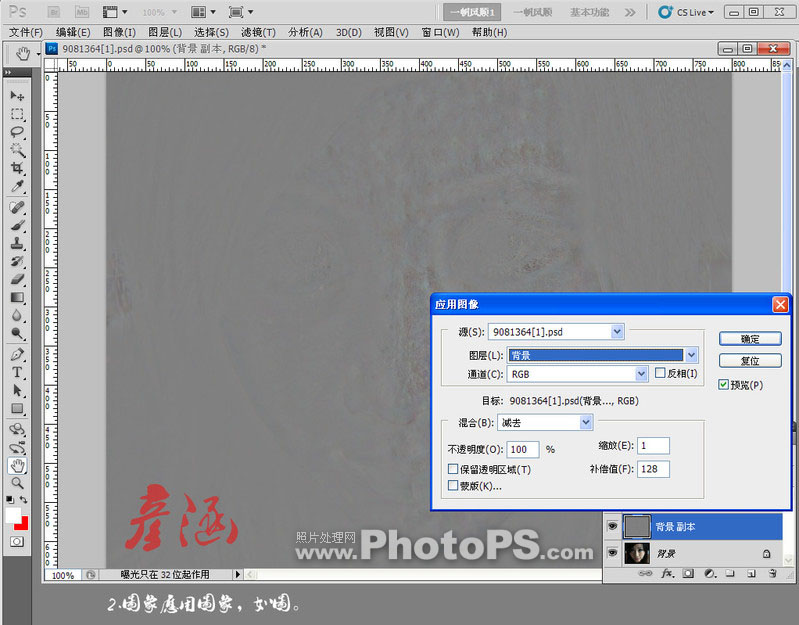Select the Zoom tool in toolbox
Screen dimensions: 799x625
(17, 483)
